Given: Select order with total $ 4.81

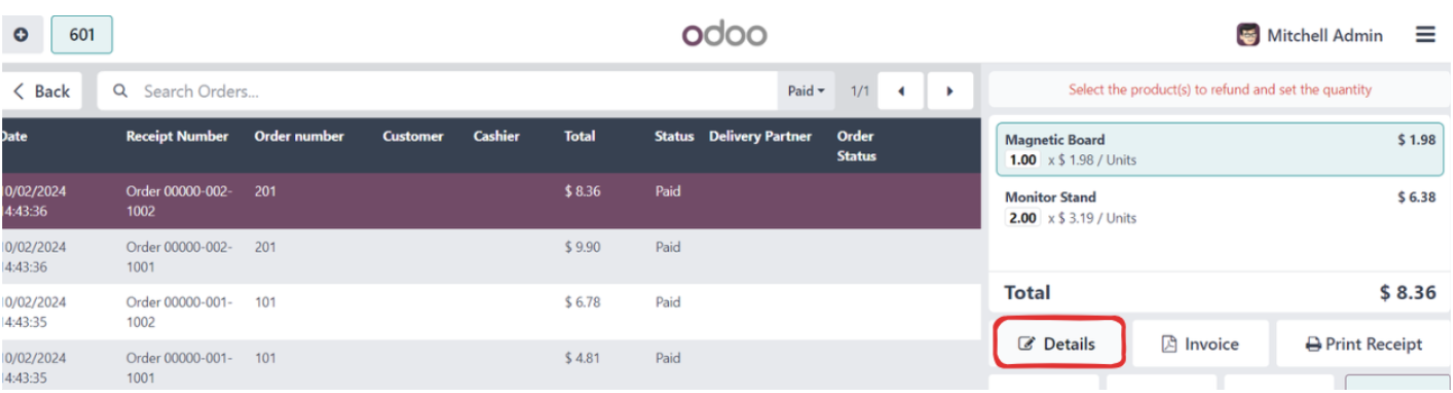Looking at the screenshot, I should tap(491, 365).
